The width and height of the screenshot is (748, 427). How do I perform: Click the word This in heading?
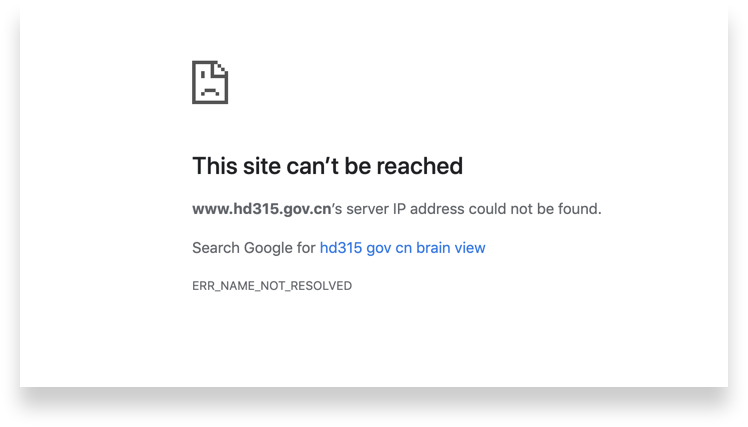215,166
